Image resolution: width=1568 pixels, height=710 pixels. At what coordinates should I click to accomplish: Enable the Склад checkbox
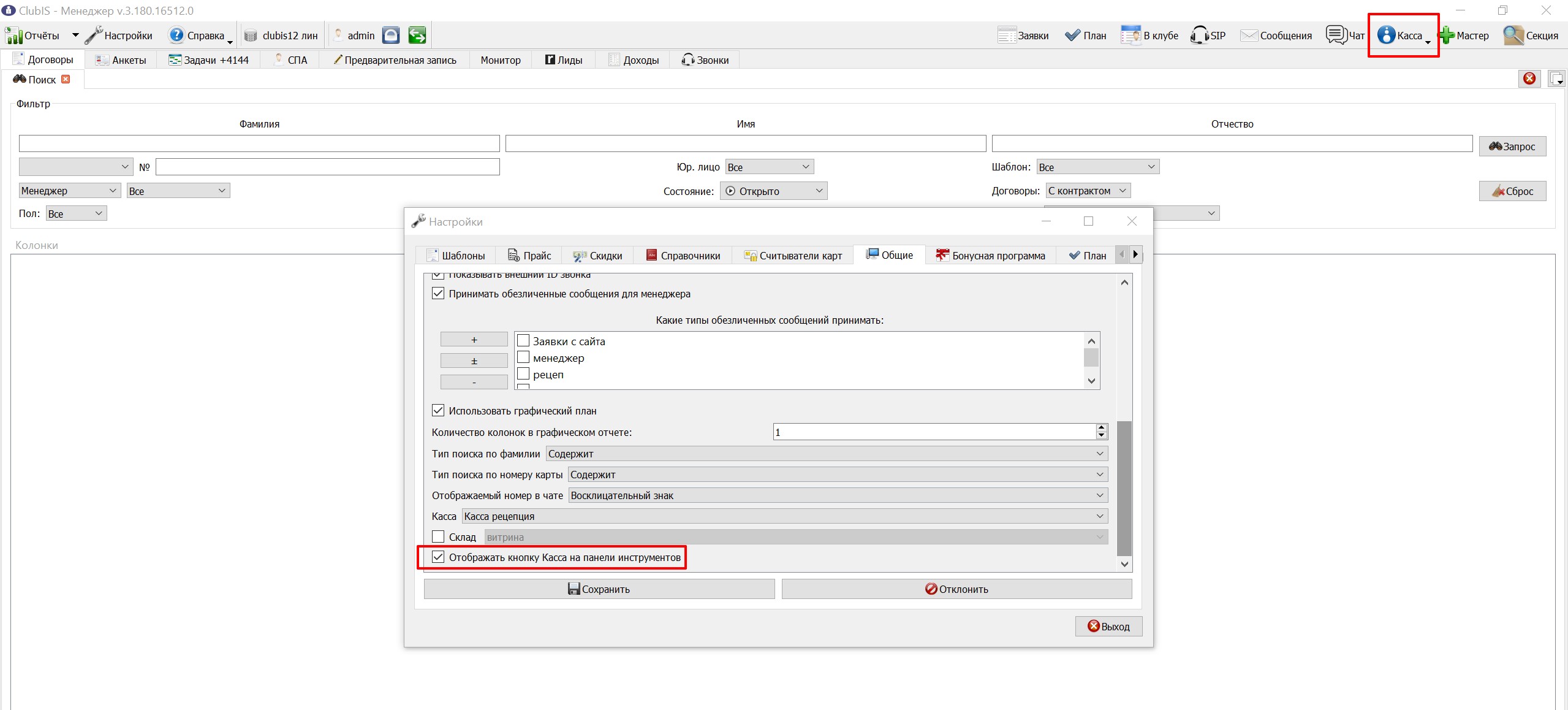coord(438,537)
